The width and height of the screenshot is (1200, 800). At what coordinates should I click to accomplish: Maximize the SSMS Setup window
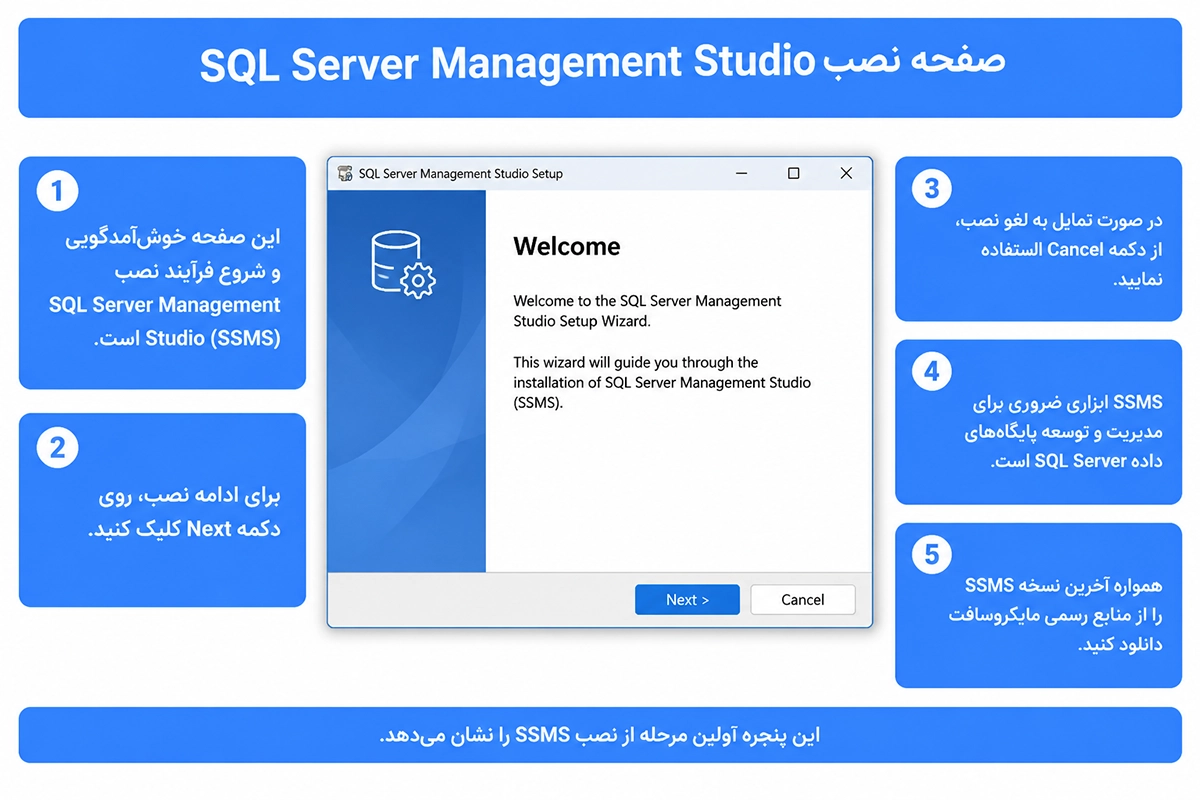click(x=794, y=173)
